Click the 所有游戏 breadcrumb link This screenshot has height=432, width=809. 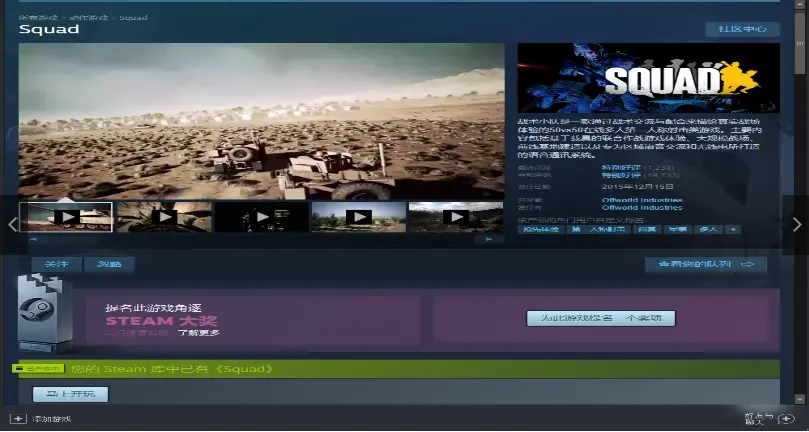[x=38, y=18]
